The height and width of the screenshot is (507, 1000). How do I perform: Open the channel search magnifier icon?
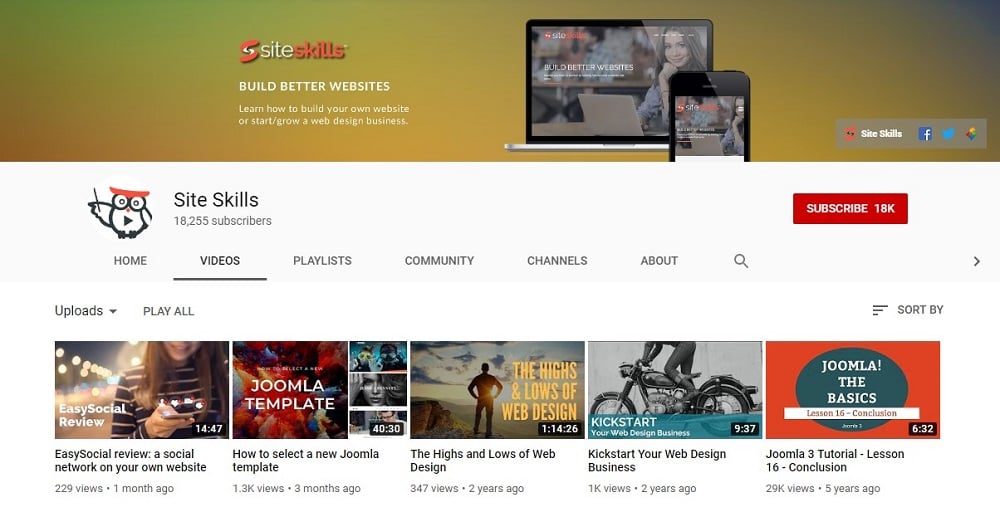(741, 261)
